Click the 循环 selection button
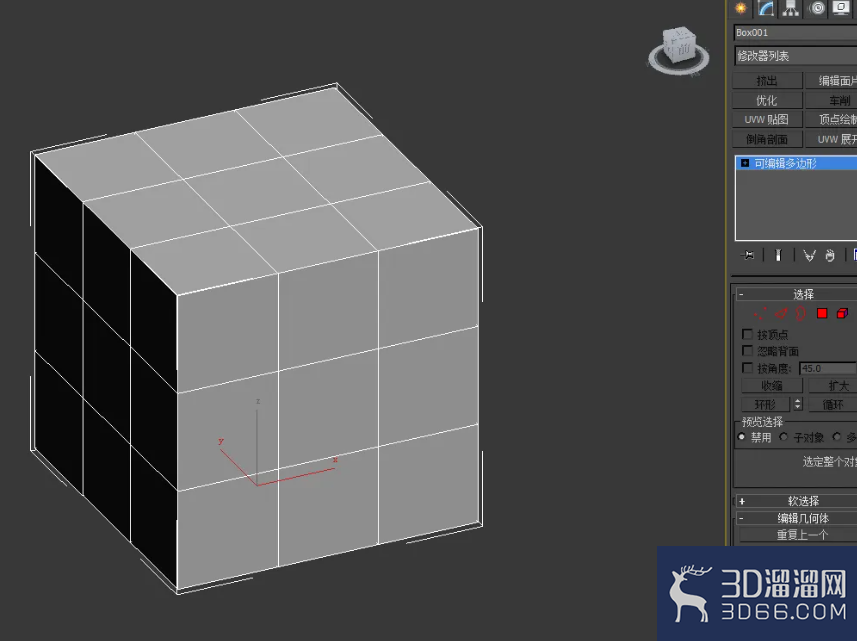 click(832, 405)
